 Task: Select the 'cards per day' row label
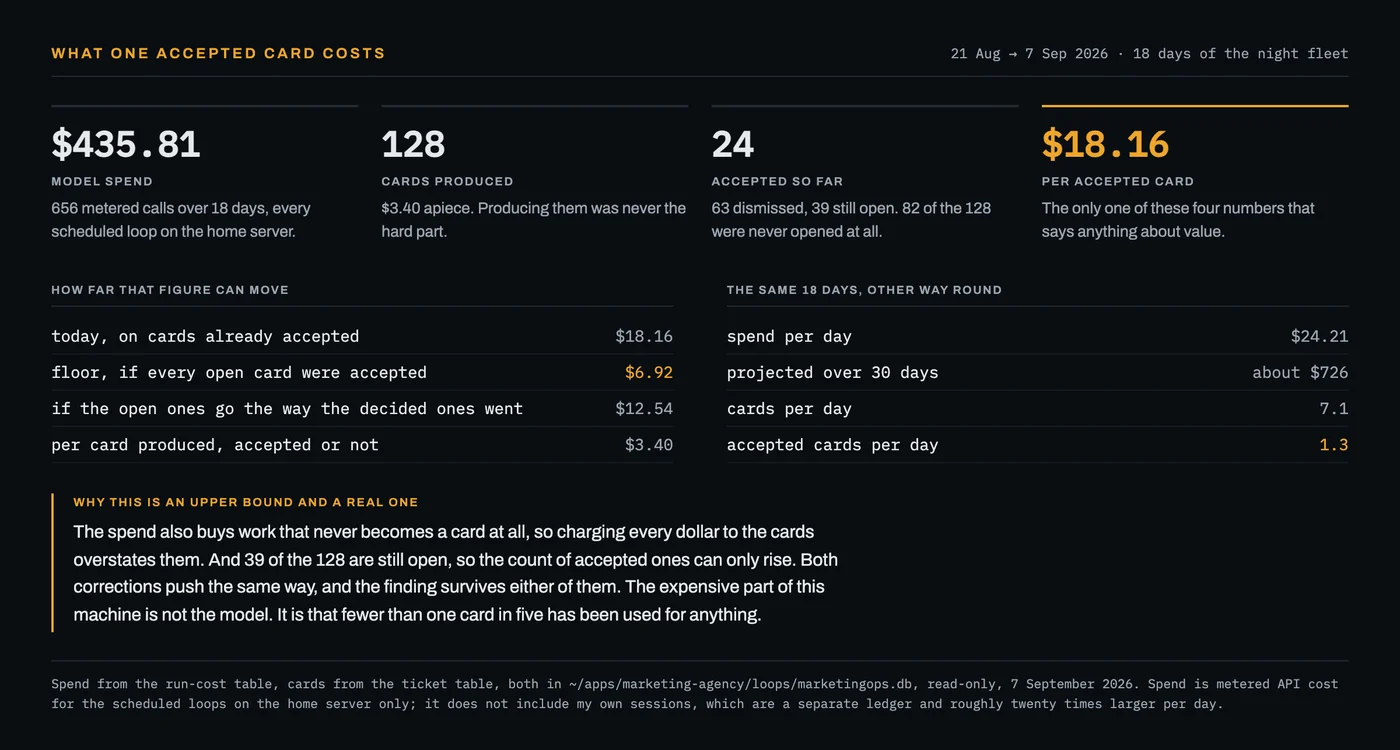pos(789,409)
